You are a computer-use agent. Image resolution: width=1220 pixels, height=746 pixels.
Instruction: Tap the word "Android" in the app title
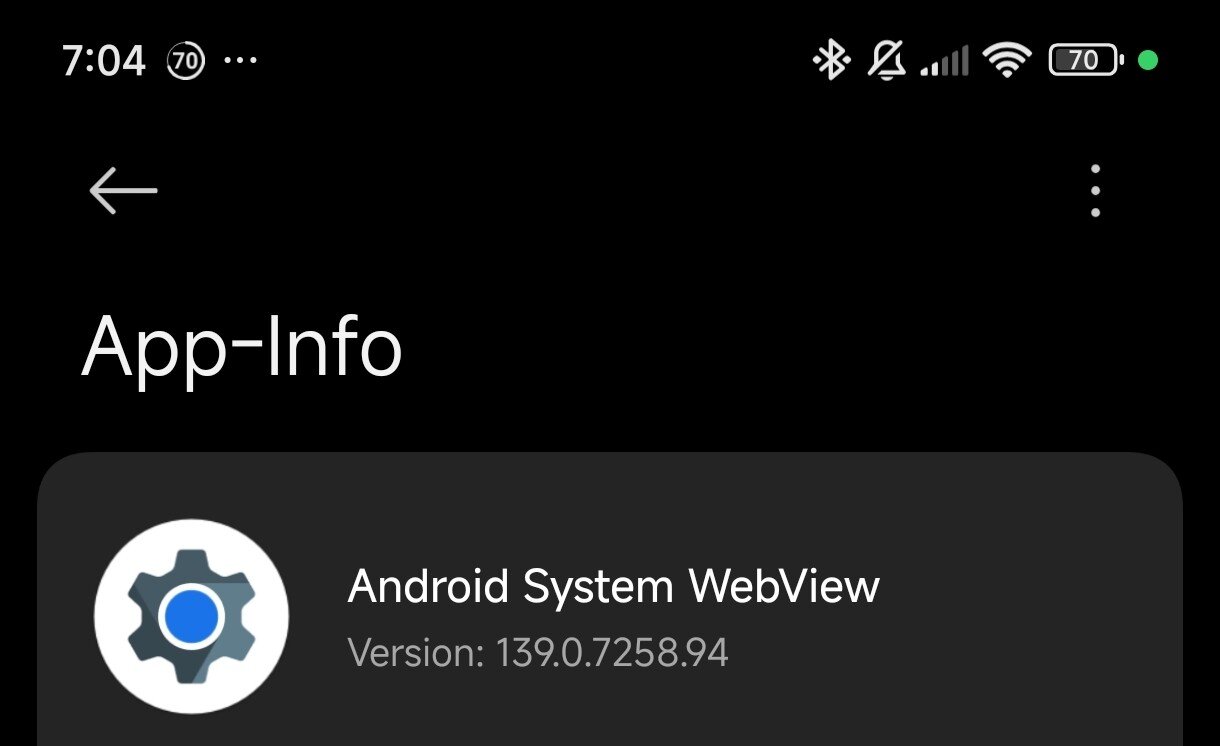pyautogui.click(x=429, y=585)
